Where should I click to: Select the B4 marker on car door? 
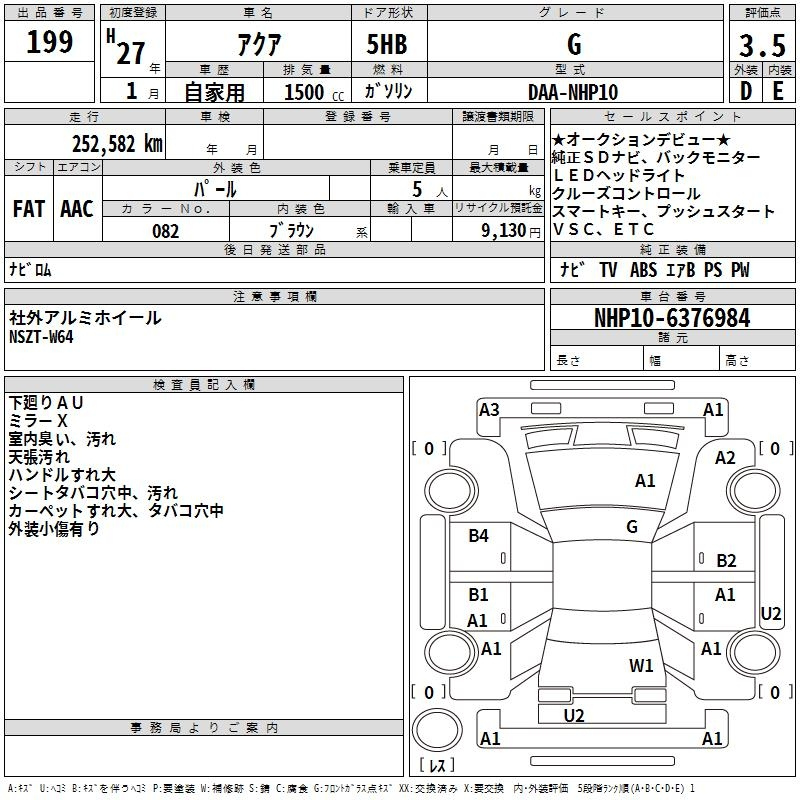(x=479, y=536)
